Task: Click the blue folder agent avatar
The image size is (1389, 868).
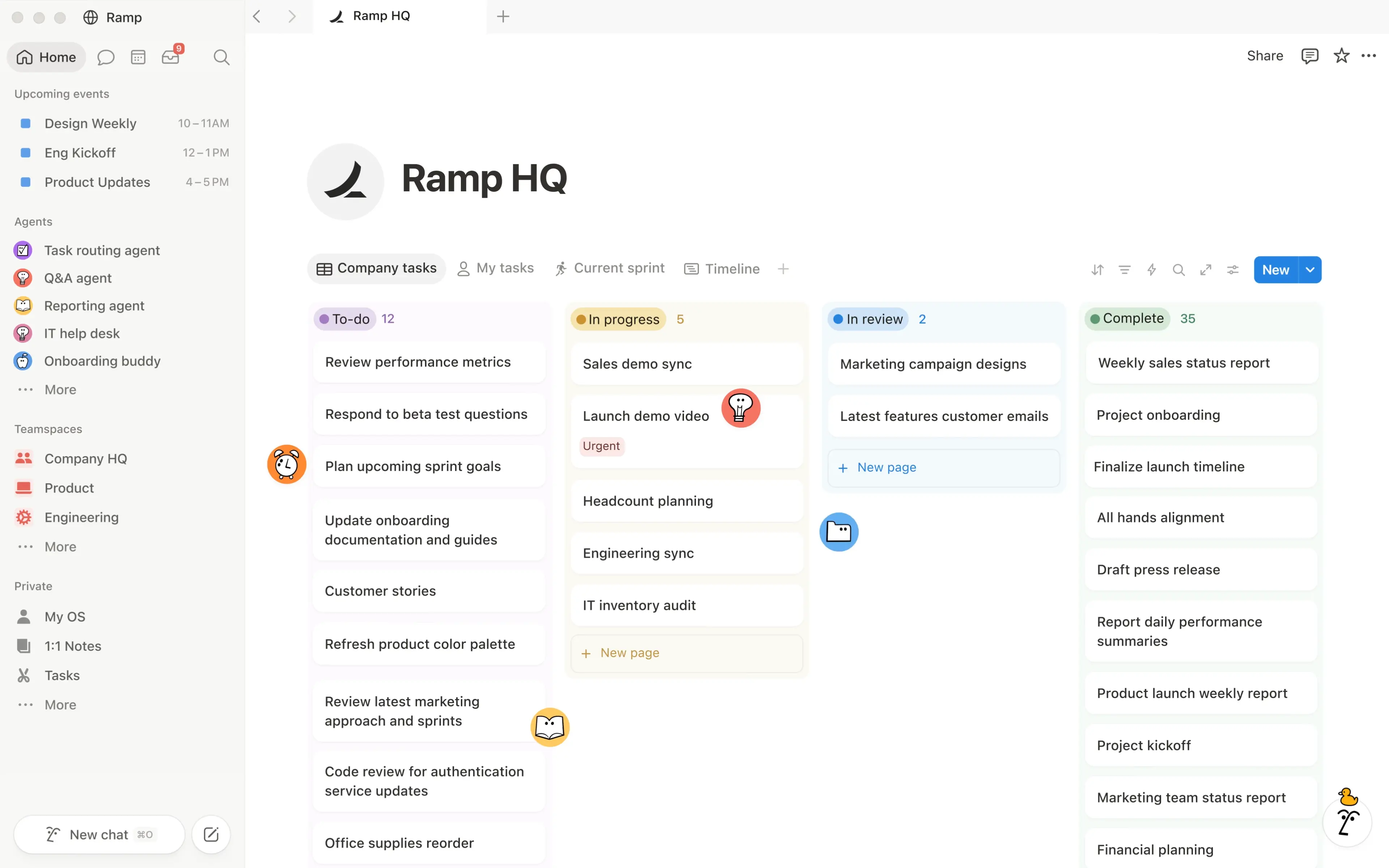Action: coord(839,532)
